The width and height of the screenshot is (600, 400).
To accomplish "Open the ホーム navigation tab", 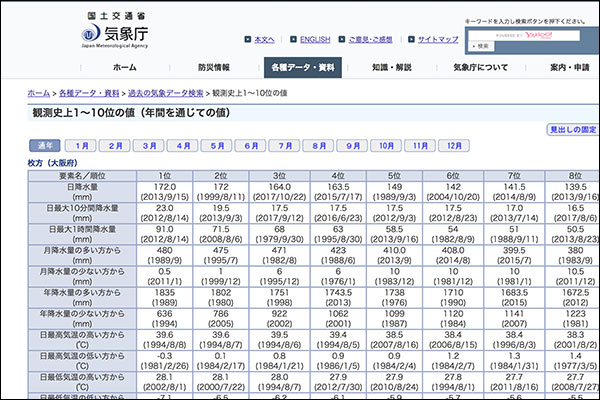I will point(125,67).
